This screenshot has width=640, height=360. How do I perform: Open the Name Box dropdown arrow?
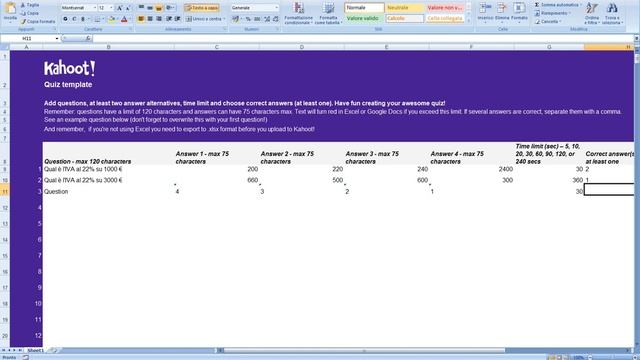[x=57, y=38]
